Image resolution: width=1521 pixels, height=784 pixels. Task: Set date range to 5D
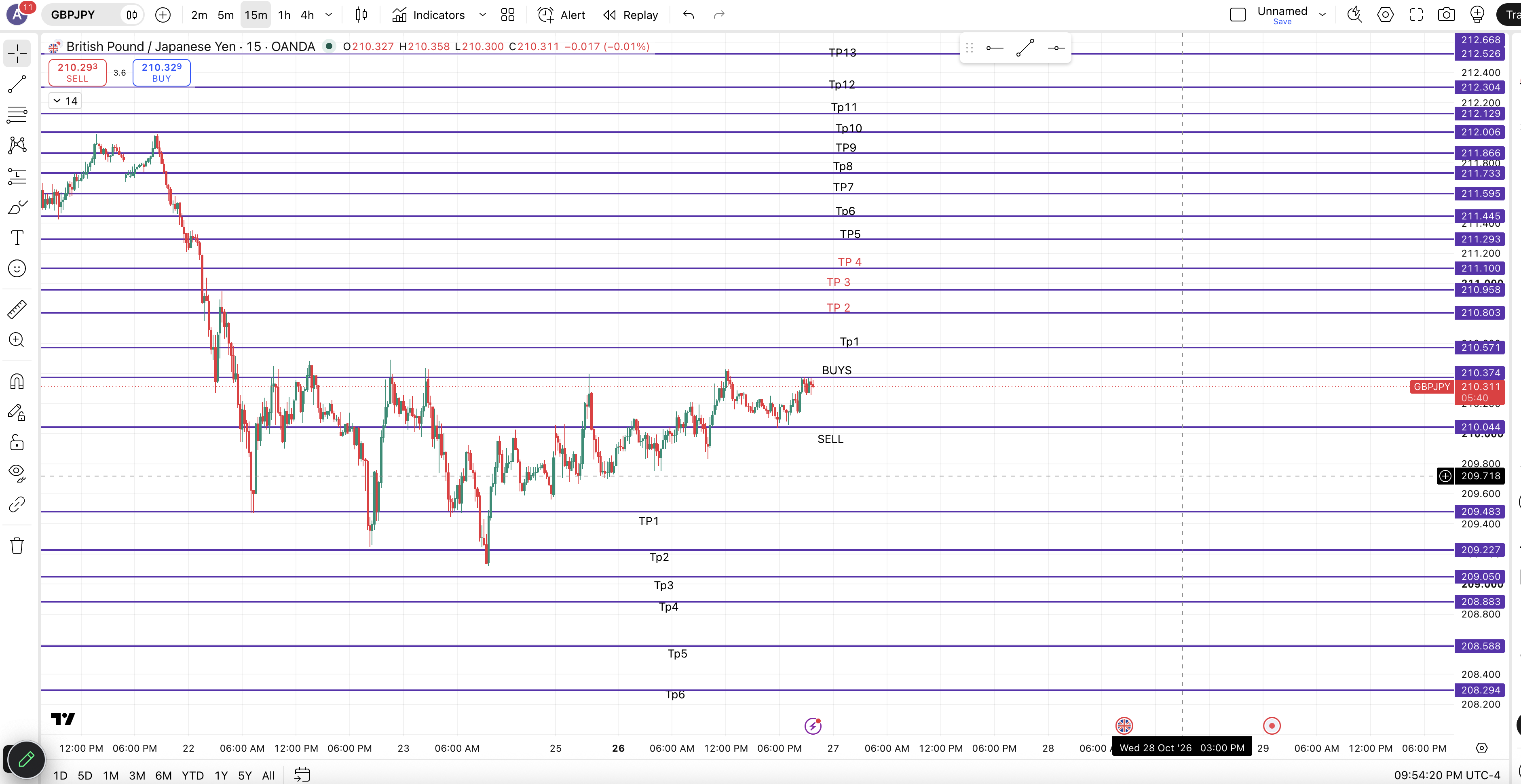pyautogui.click(x=85, y=775)
